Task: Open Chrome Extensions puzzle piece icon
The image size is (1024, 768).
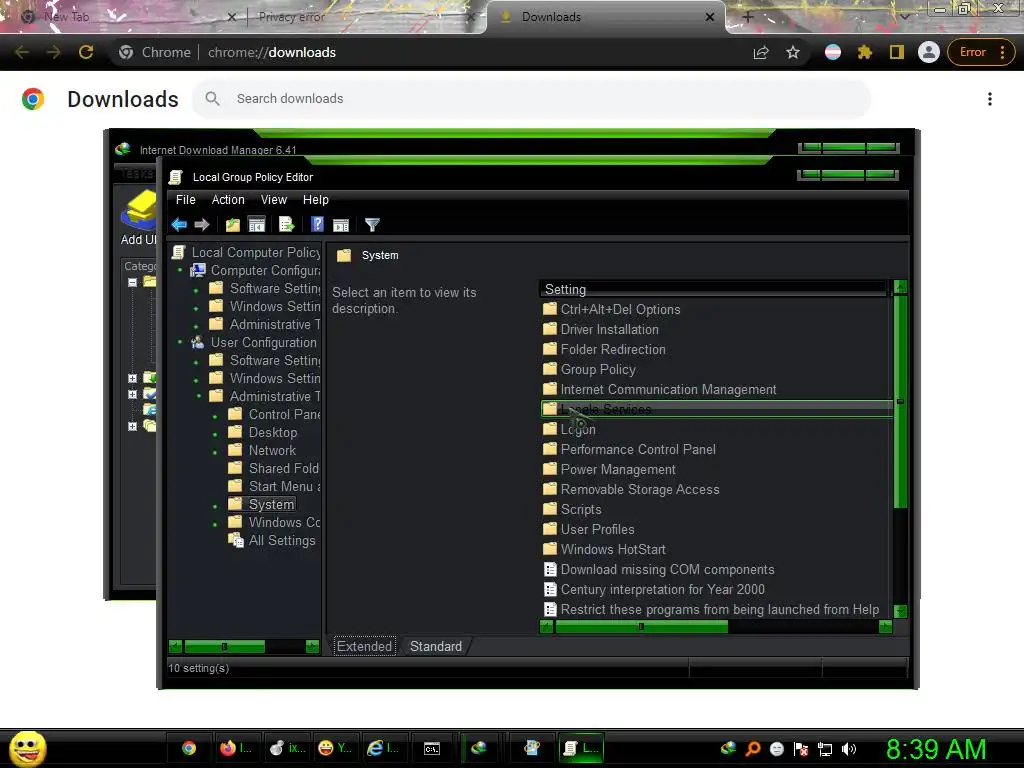Action: click(865, 52)
